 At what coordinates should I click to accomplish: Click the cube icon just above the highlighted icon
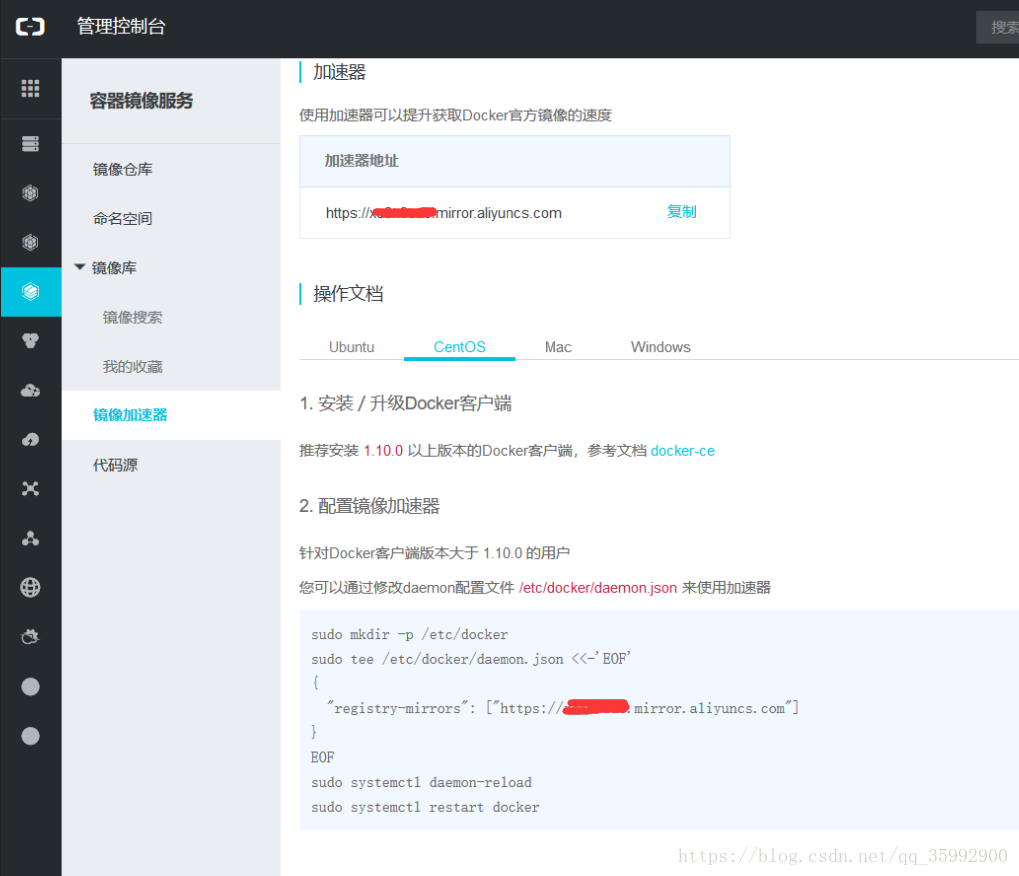(x=30, y=242)
